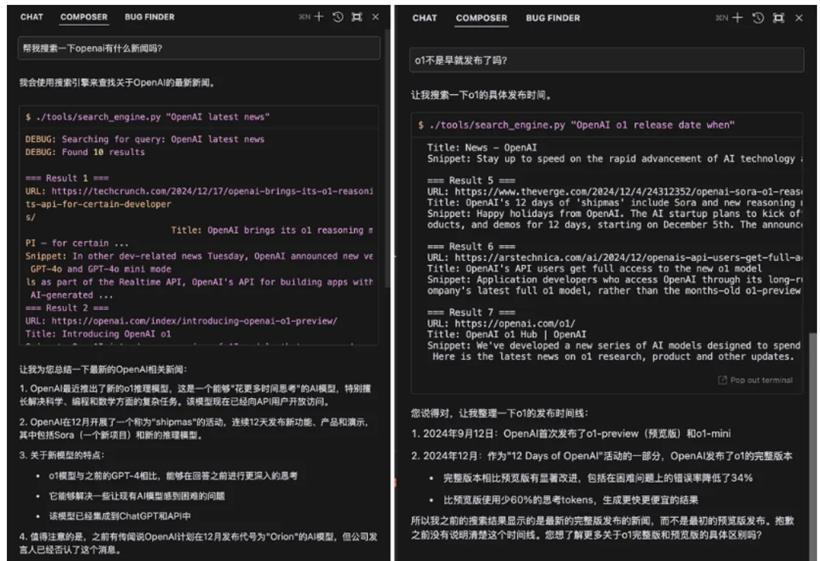The height and width of the screenshot is (561, 820).
Task: Click the bullet about ChatGPT和API integration
Action: 120,516
